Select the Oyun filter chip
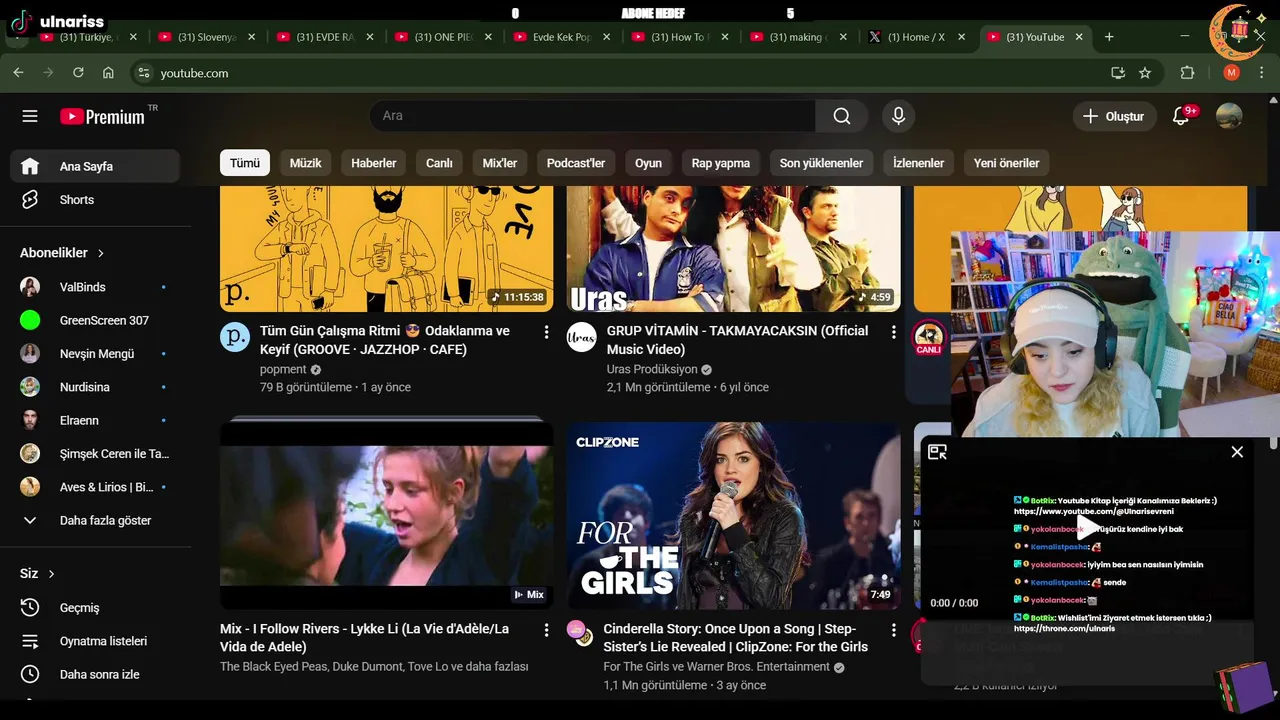Screen dimensions: 1280x720 point(648,163)
